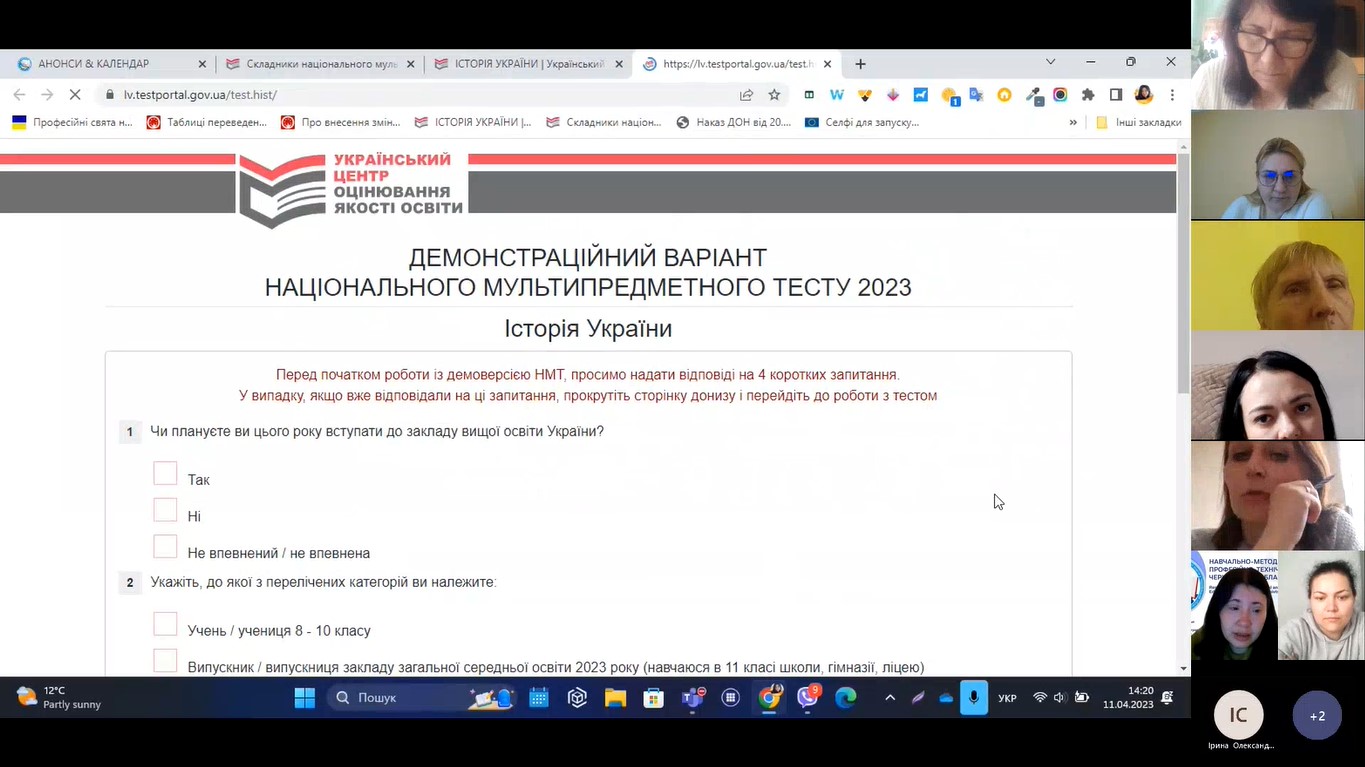Expand hidden bookmarks with the chevron

click(x=1073, y=123)
